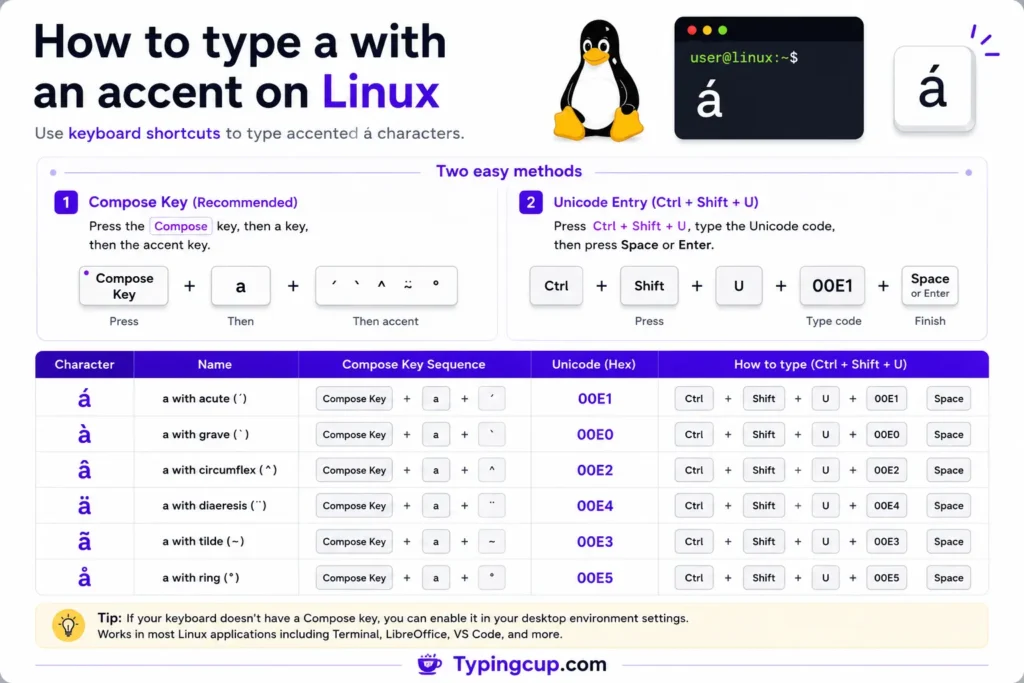This screenshot has height=683, width=1024.
Task: Click the ã character in the table
Action: [x=84, y=541]
